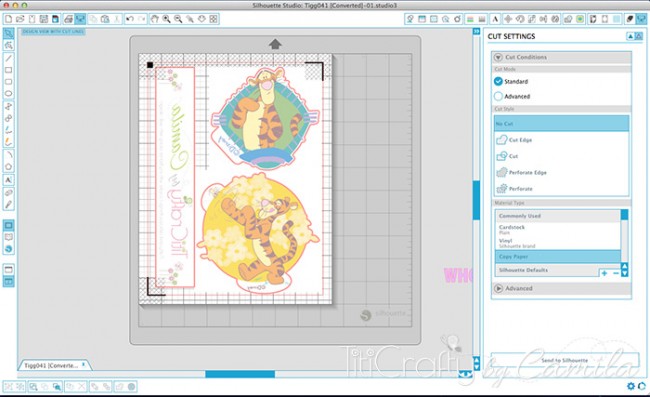
Task: Collapse the Cut Conditions section
Action: pyautogui.click(x=498, y=57)
